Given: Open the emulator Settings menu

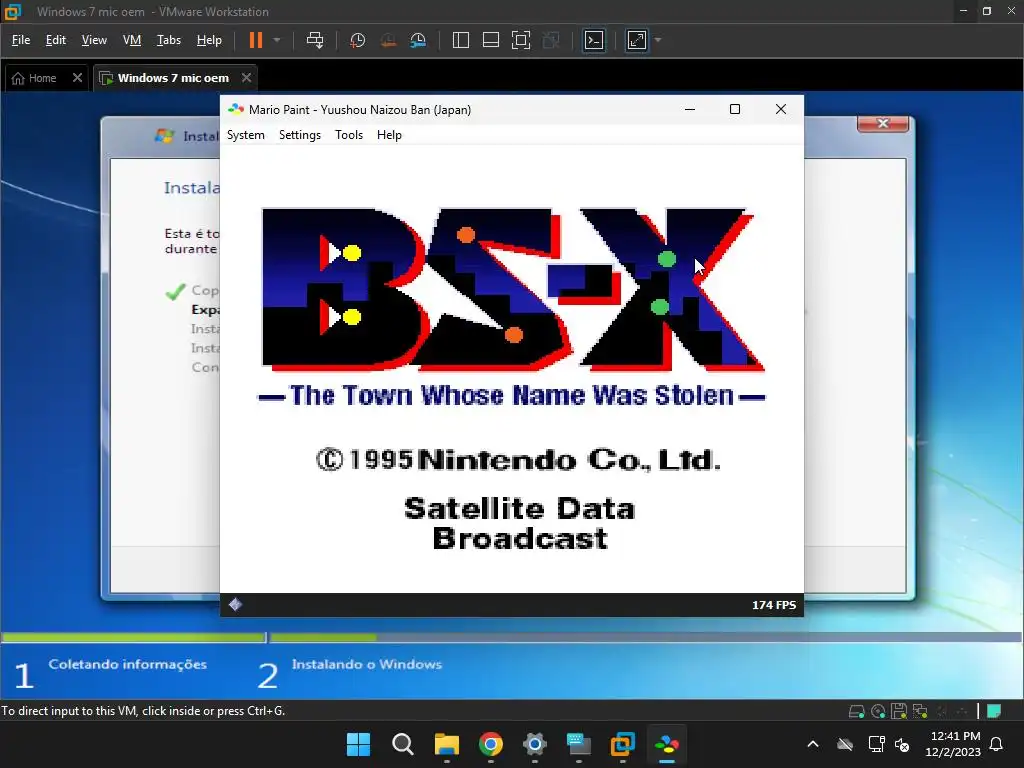Looking at the screenshot, I should pos(300,135).
